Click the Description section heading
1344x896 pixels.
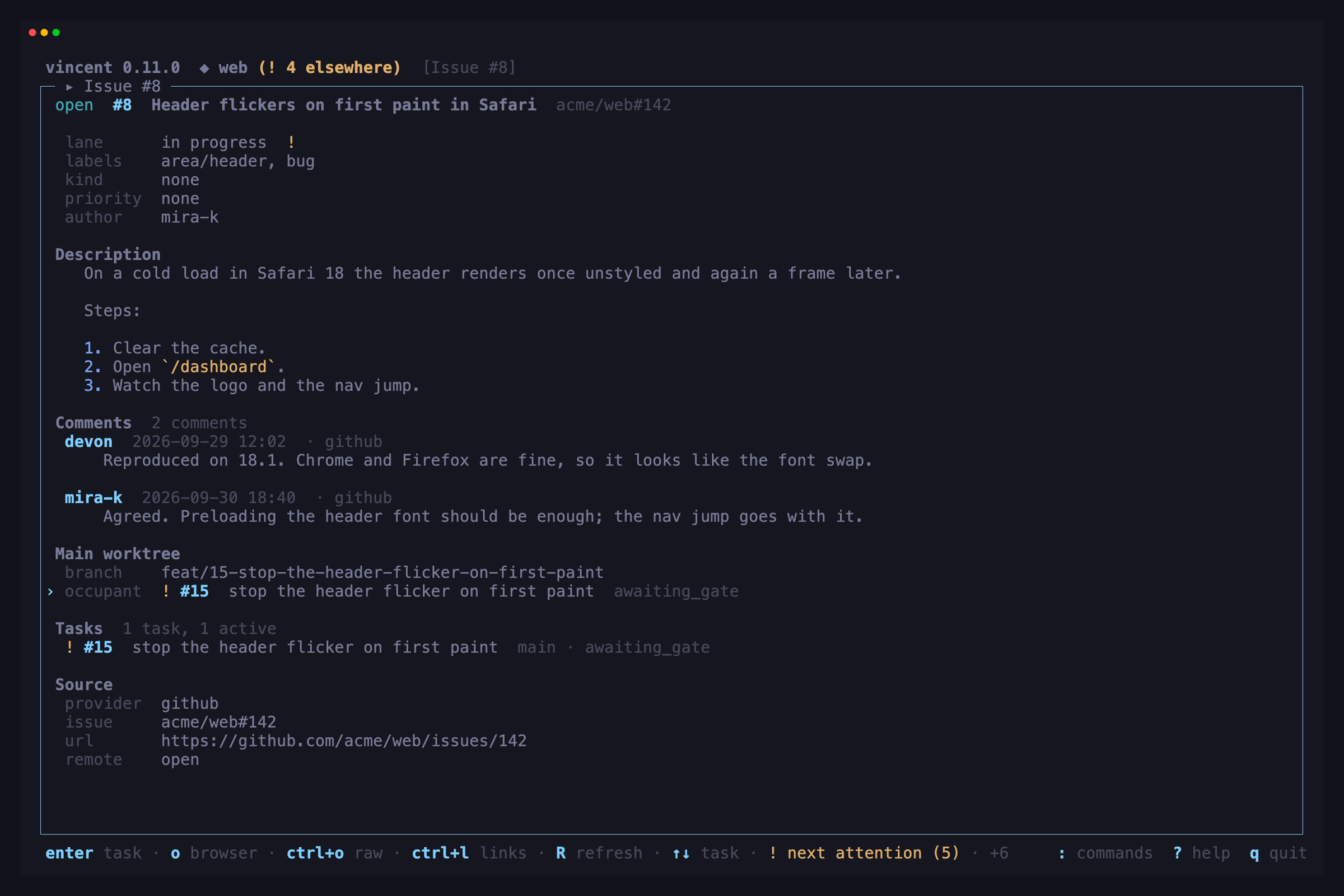tap(108, 255)
